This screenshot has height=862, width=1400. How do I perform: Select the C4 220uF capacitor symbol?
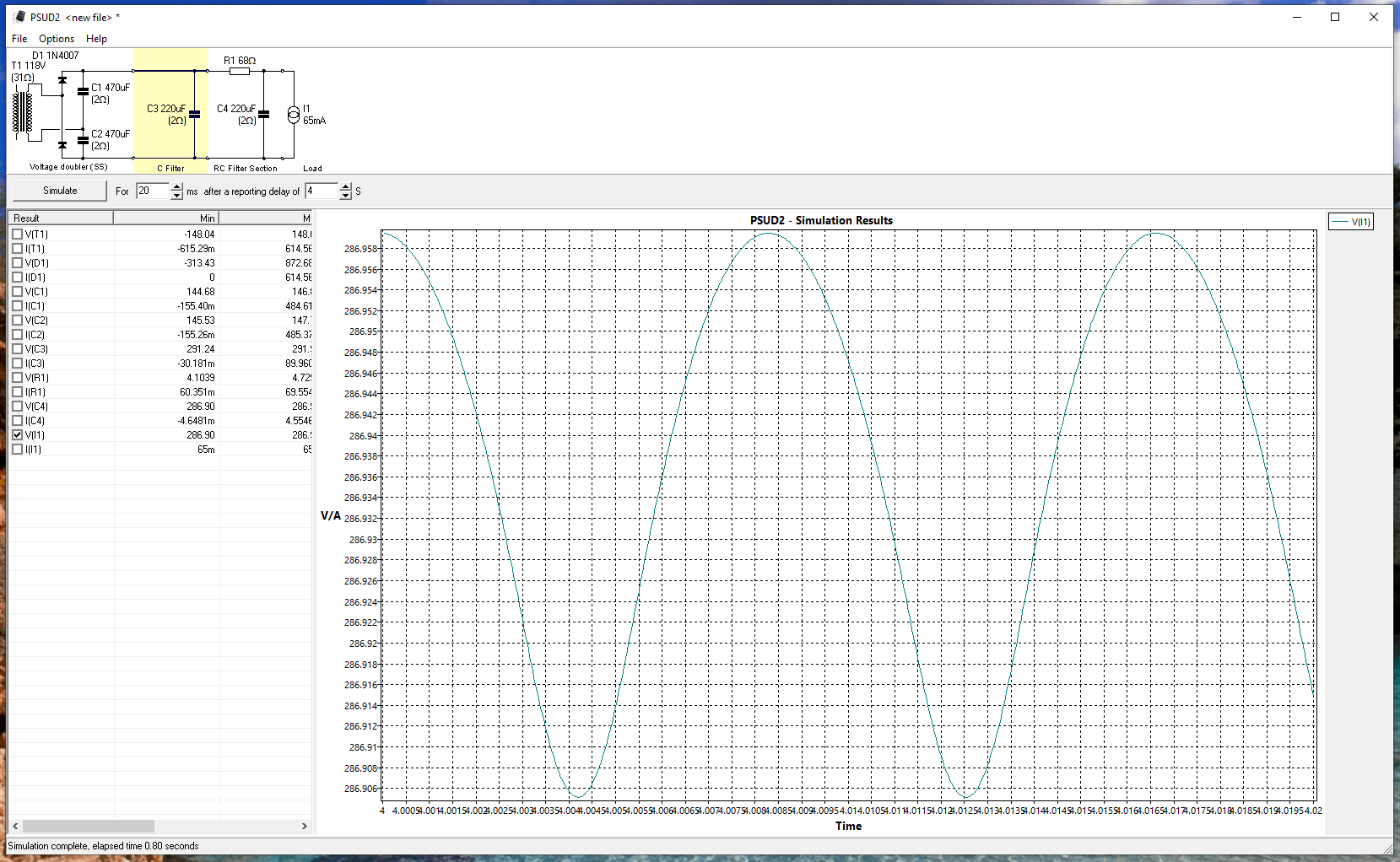263,114
